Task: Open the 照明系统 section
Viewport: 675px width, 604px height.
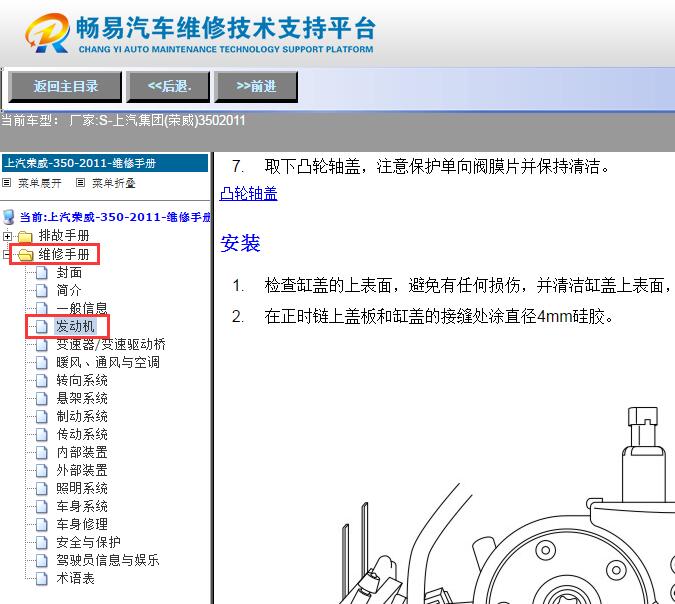Action: [x=82, y=488]
